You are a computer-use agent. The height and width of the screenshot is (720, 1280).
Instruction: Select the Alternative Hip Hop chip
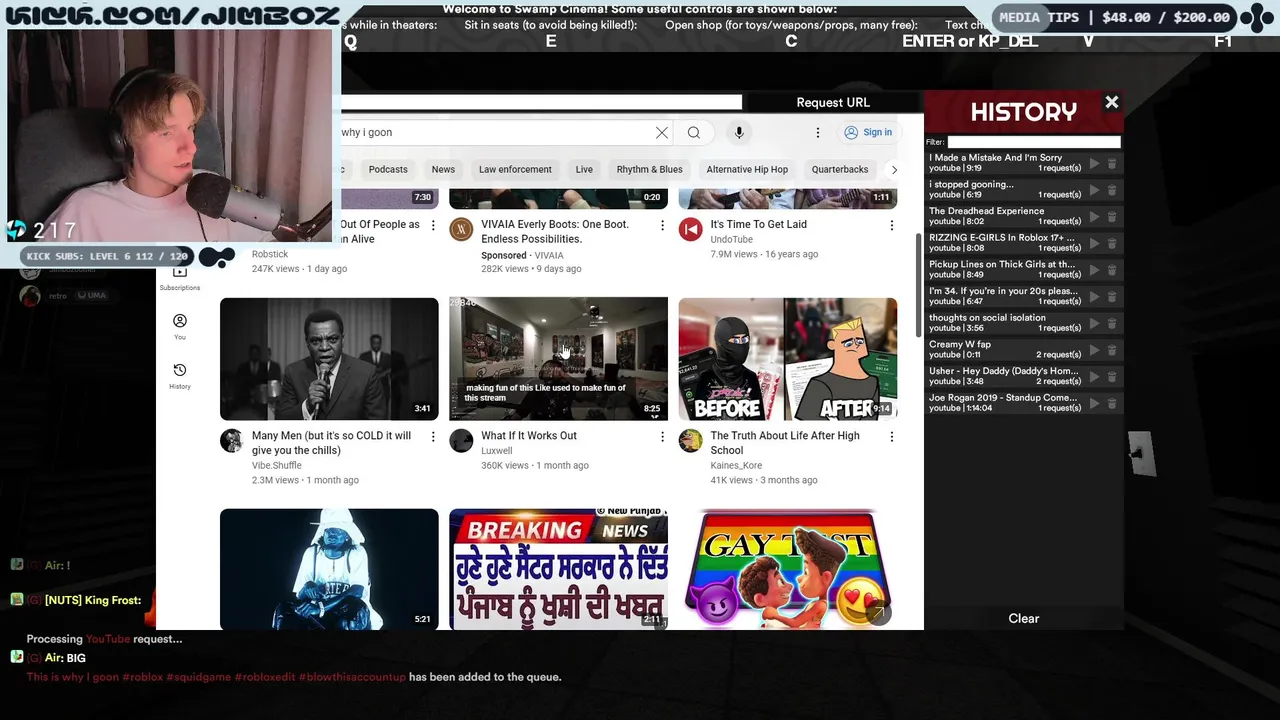(747, 170)
